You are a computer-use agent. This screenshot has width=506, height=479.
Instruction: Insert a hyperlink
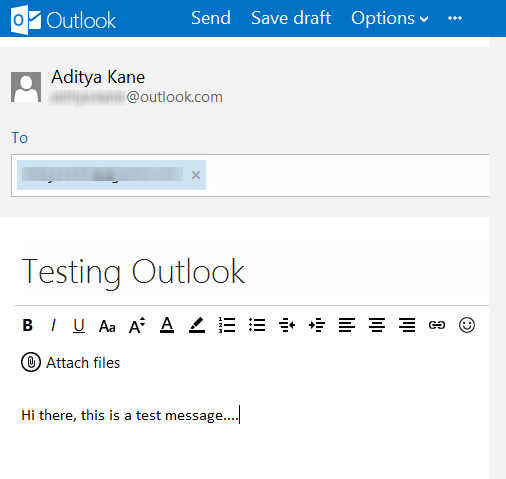437,325
